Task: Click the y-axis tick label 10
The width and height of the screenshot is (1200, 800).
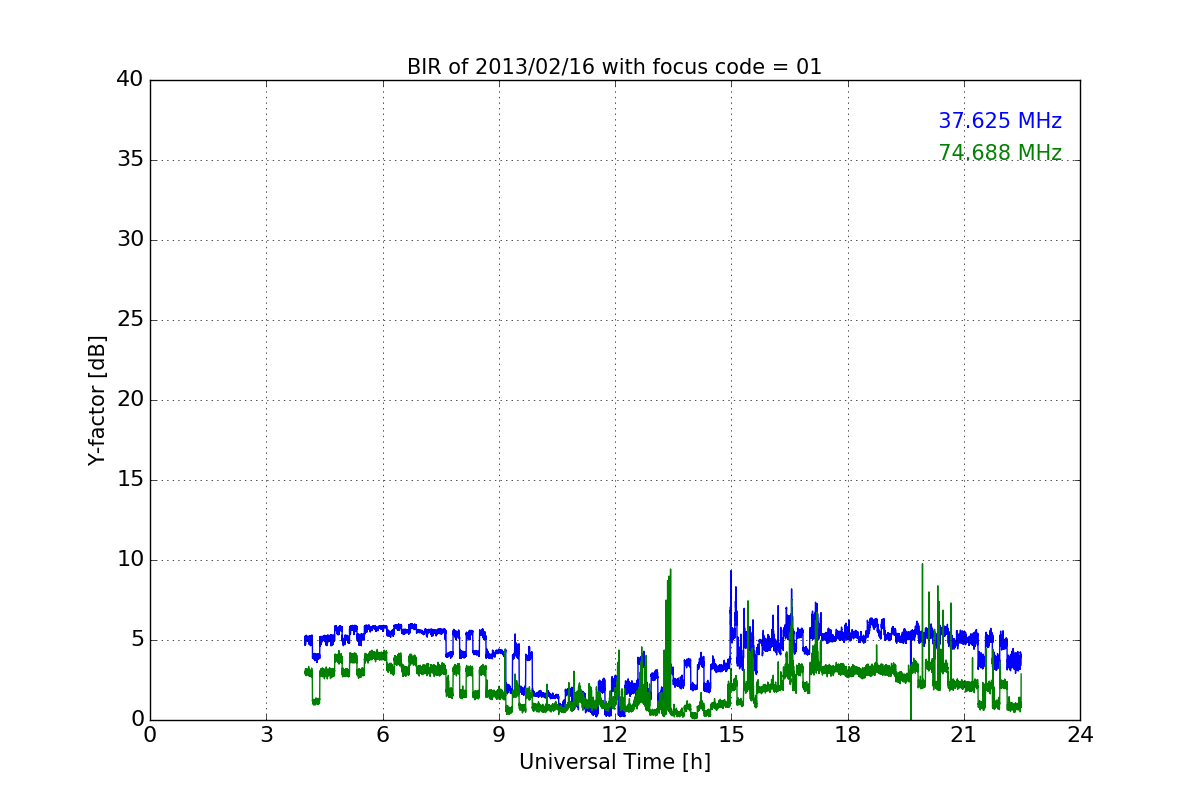Action: click(x=129, y=560)
